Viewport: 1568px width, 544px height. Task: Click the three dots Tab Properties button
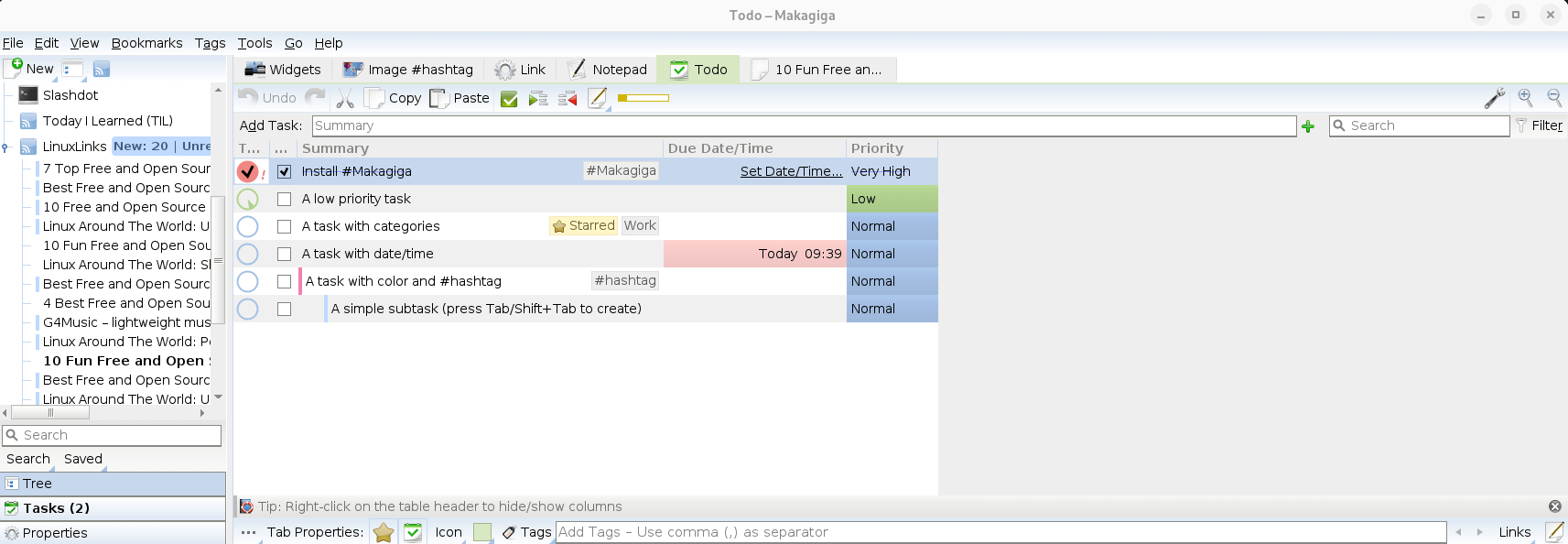pyautogui.click(x=249, y=532)
